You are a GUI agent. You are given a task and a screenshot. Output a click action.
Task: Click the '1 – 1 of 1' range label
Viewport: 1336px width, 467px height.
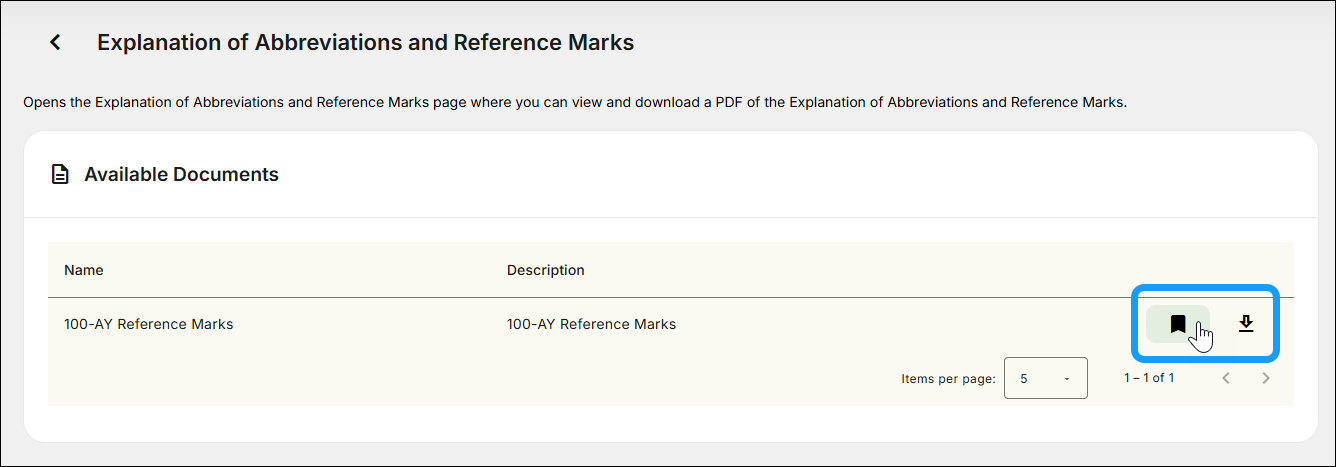(x=1149, y=378)
